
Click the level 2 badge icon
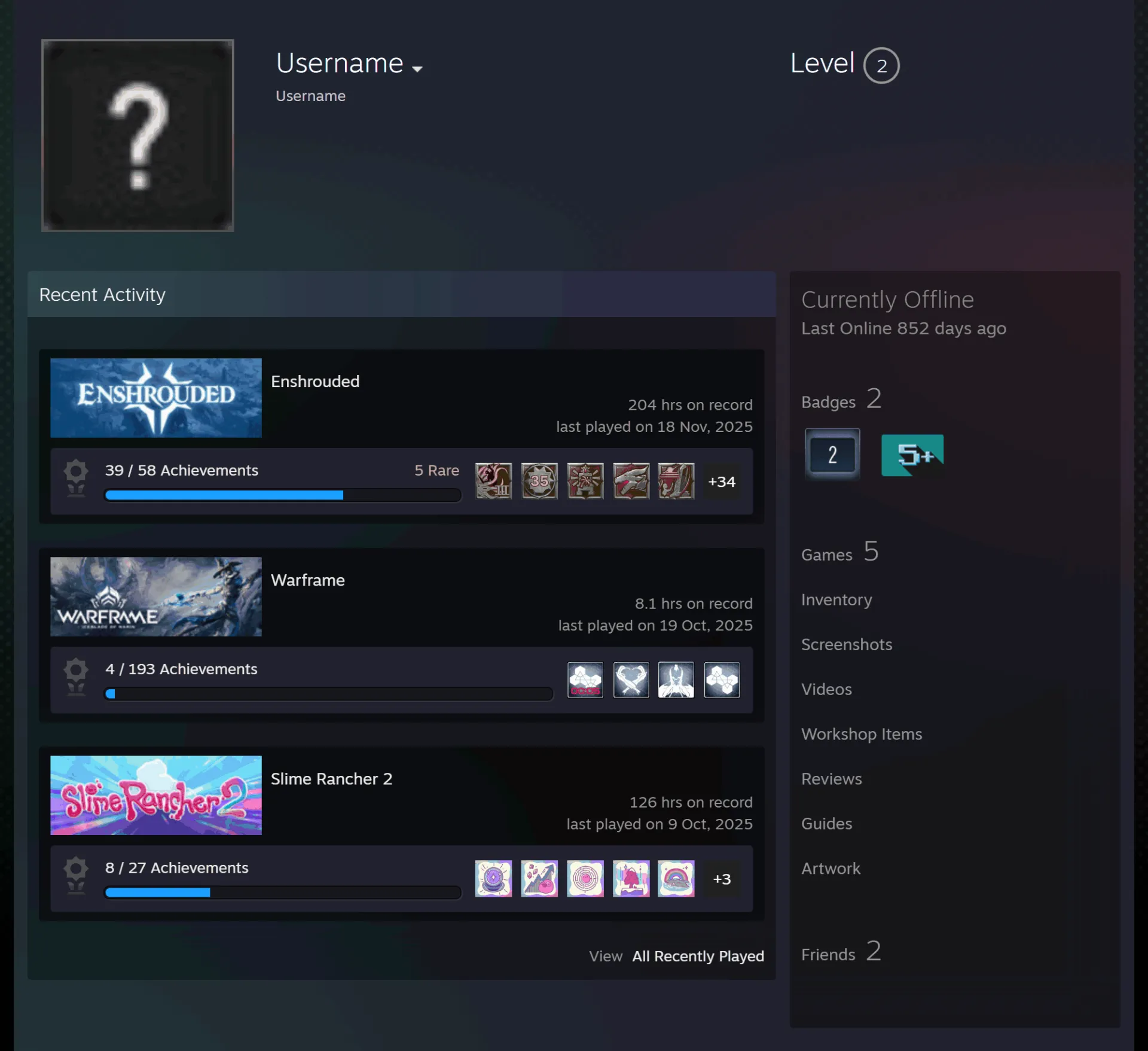coord(832,455)
